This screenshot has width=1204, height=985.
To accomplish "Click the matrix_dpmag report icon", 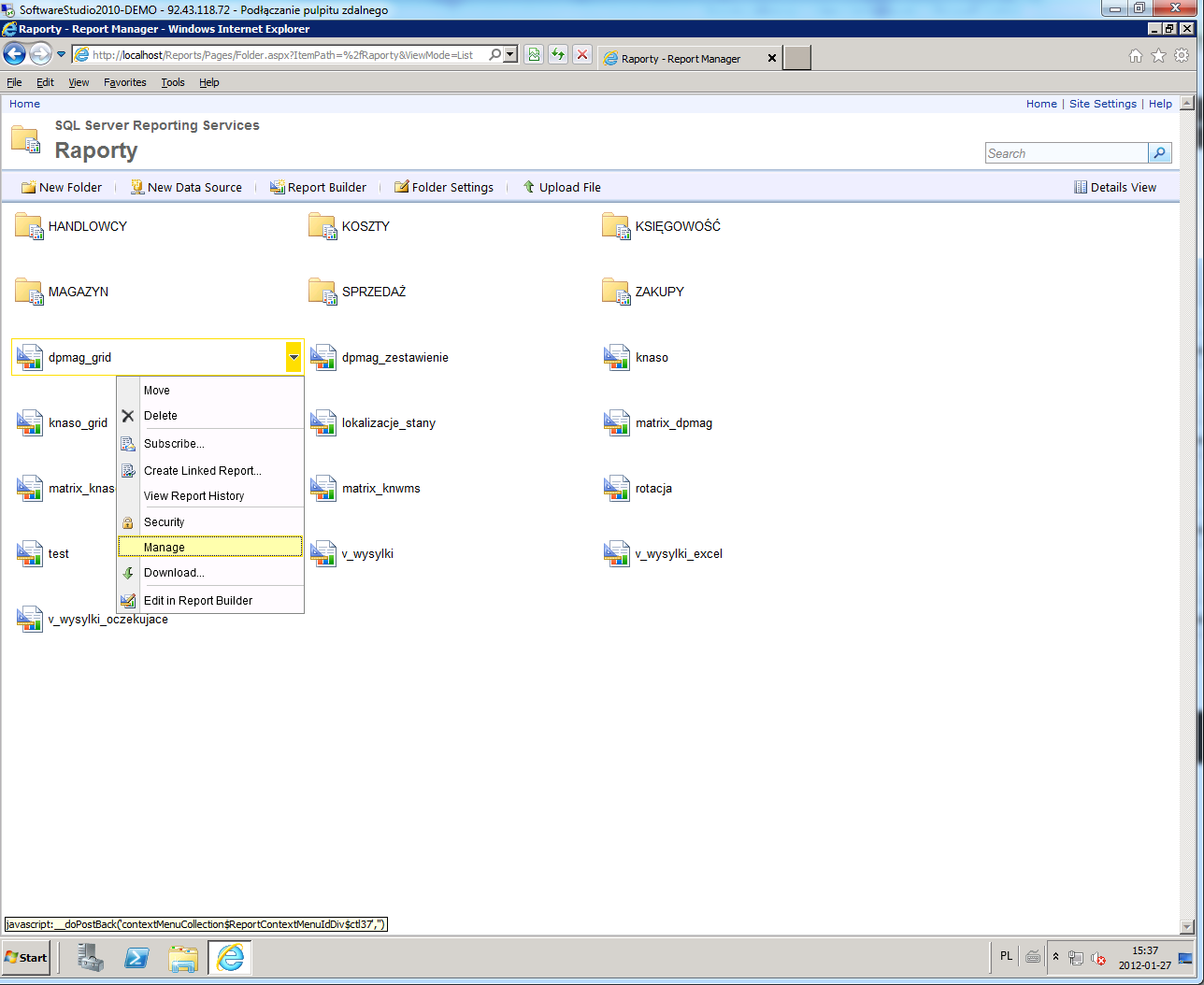I will (617, 423).
